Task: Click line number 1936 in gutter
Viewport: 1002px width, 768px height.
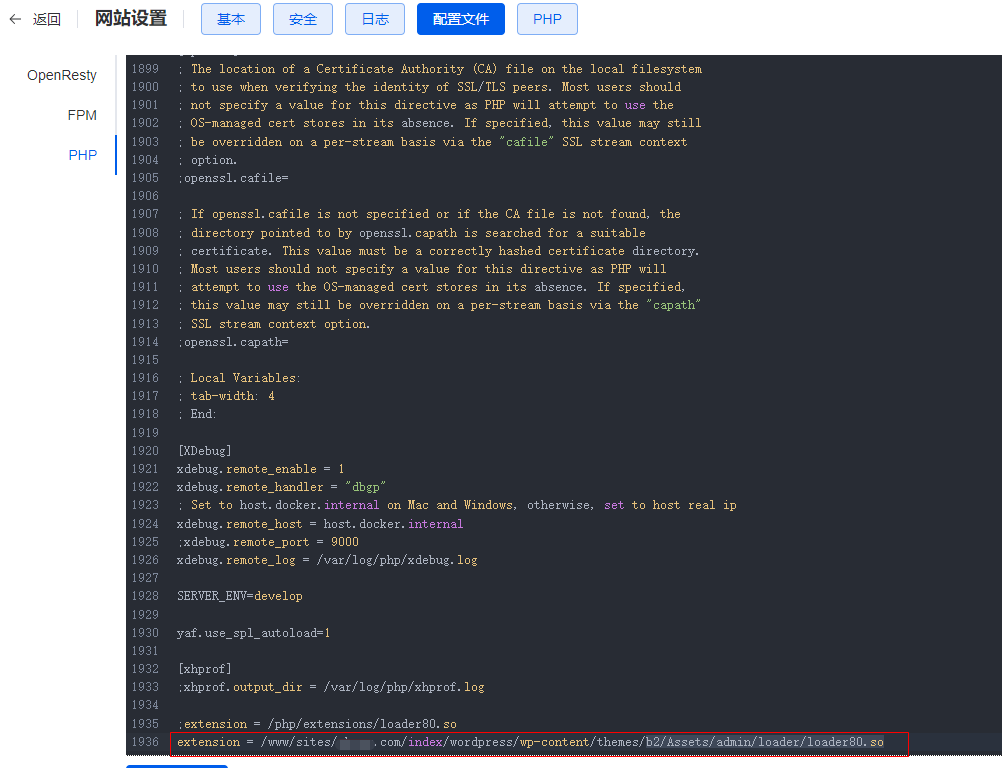Action: pos(145,742)
